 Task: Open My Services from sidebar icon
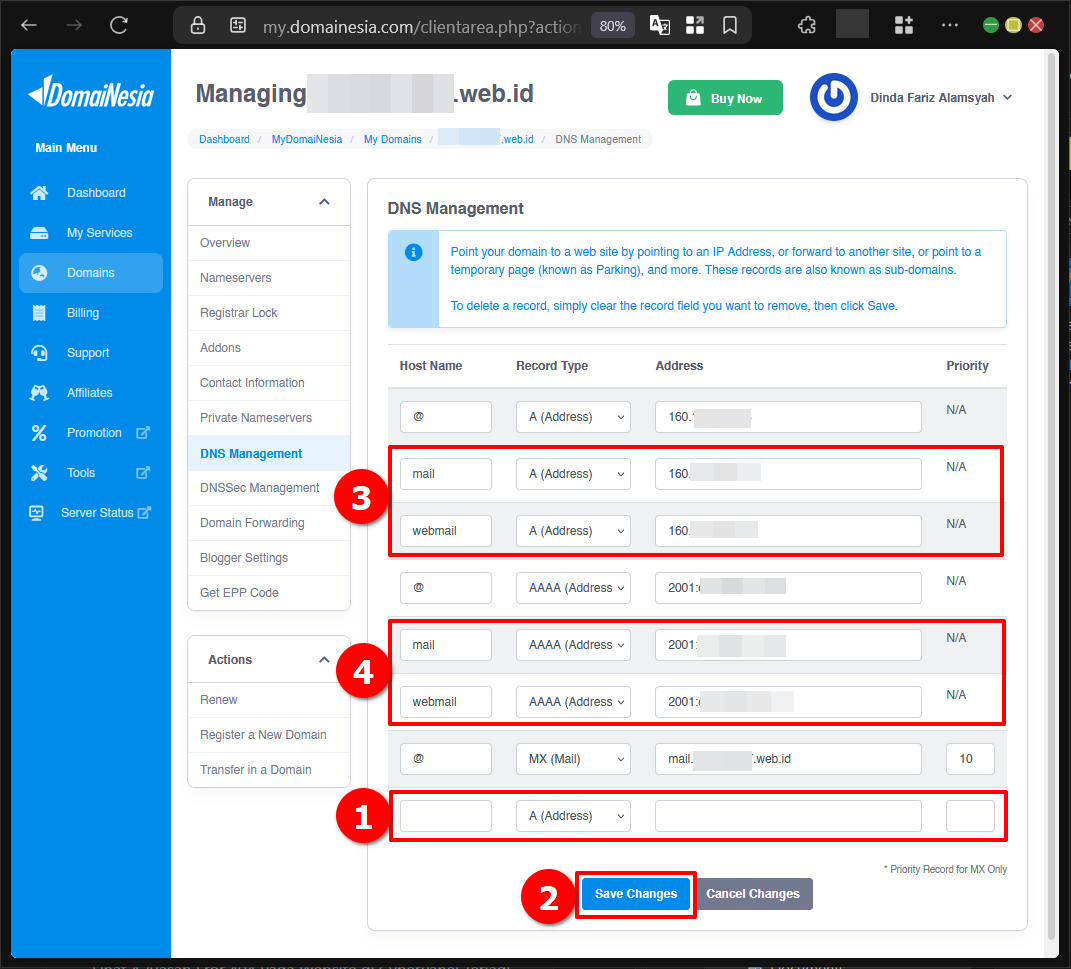[39, 232]
